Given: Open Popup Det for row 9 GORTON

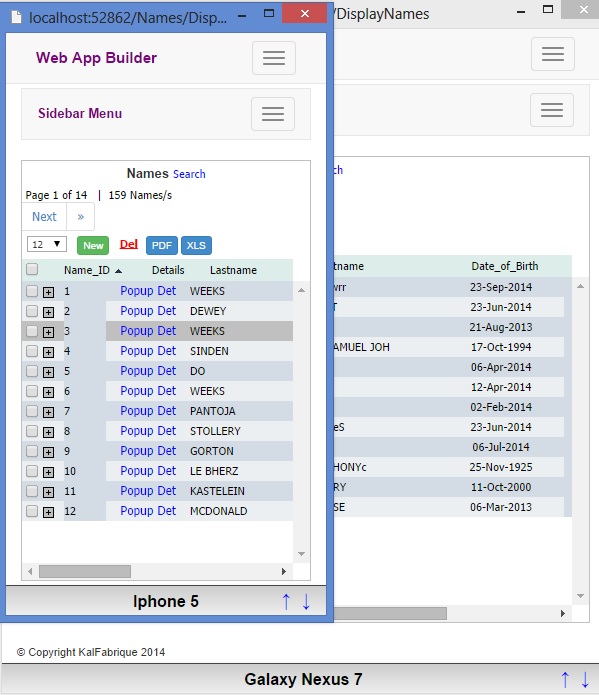Looking at the screenshot, I should 148,451.
